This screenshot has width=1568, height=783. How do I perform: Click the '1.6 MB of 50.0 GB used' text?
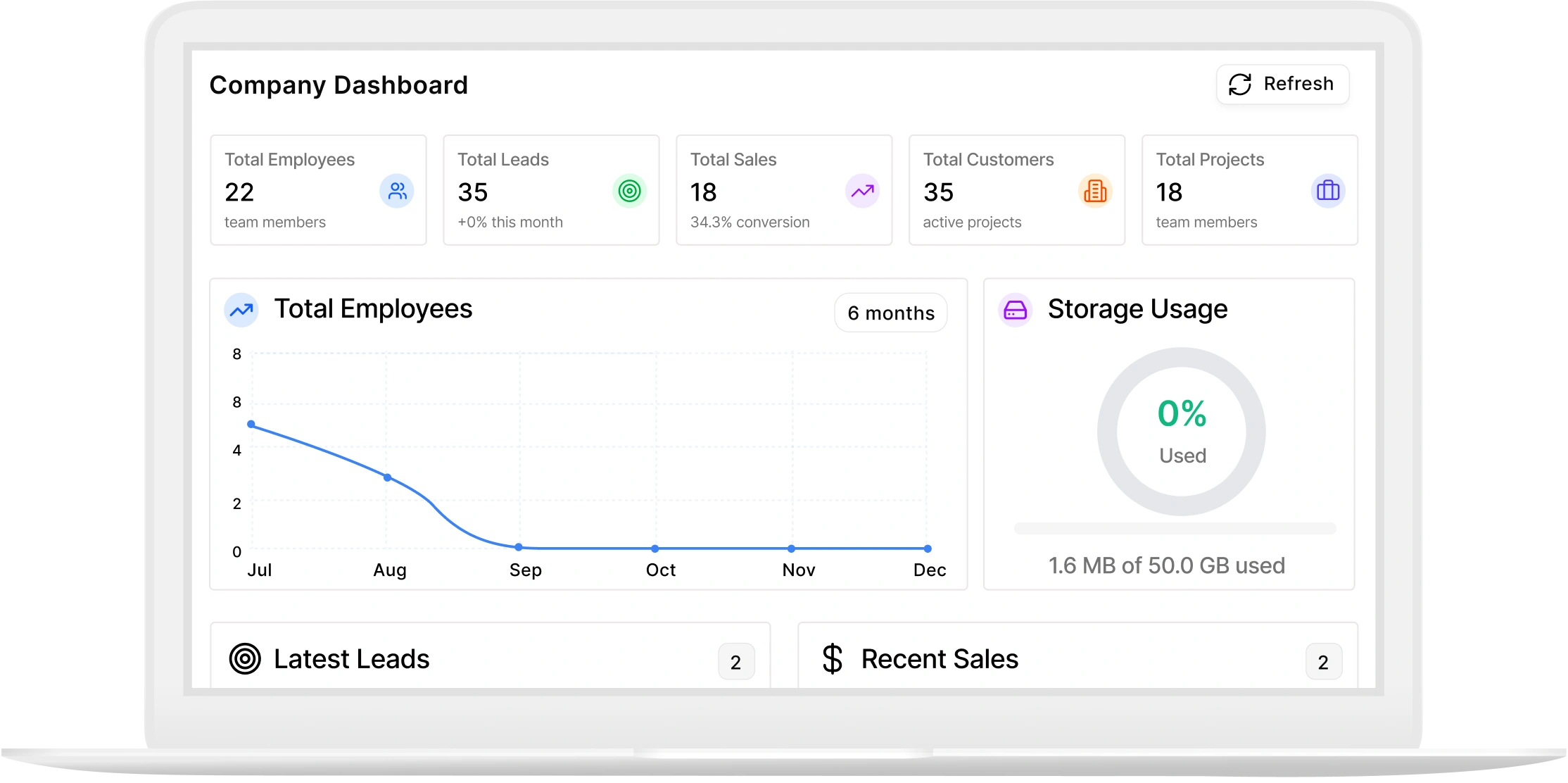click(x=1167, y=565)
